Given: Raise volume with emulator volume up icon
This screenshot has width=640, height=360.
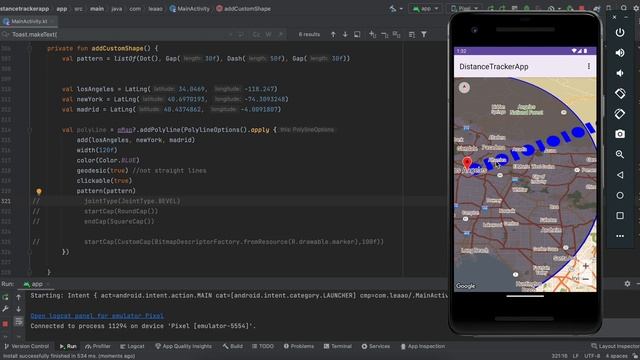Looking at the screenshot, I should (620, 53).
